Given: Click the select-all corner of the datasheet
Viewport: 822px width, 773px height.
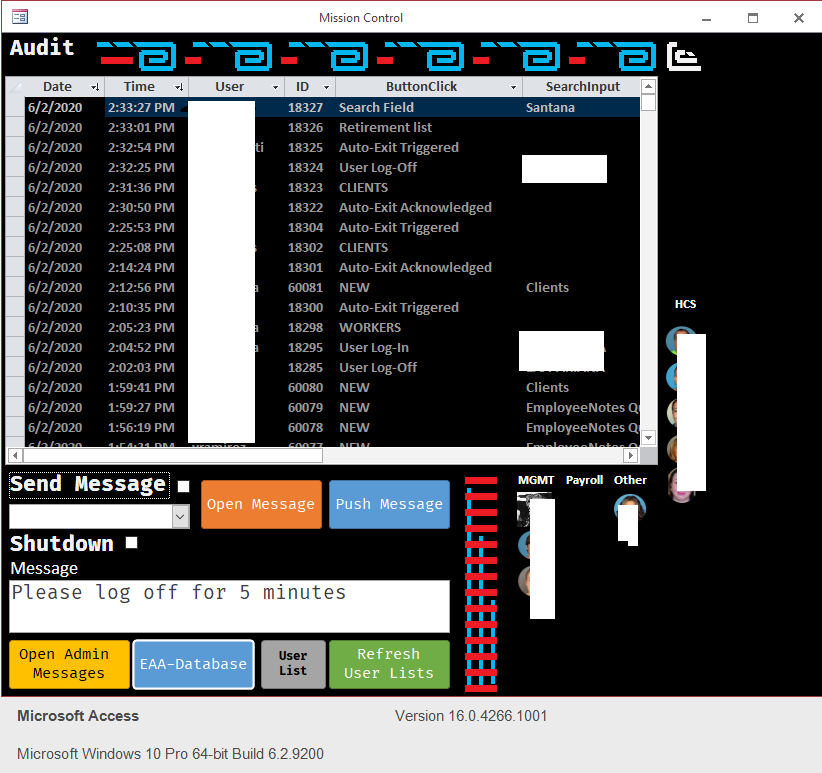Looking at the screenshot, I should (x=15, y=87).
